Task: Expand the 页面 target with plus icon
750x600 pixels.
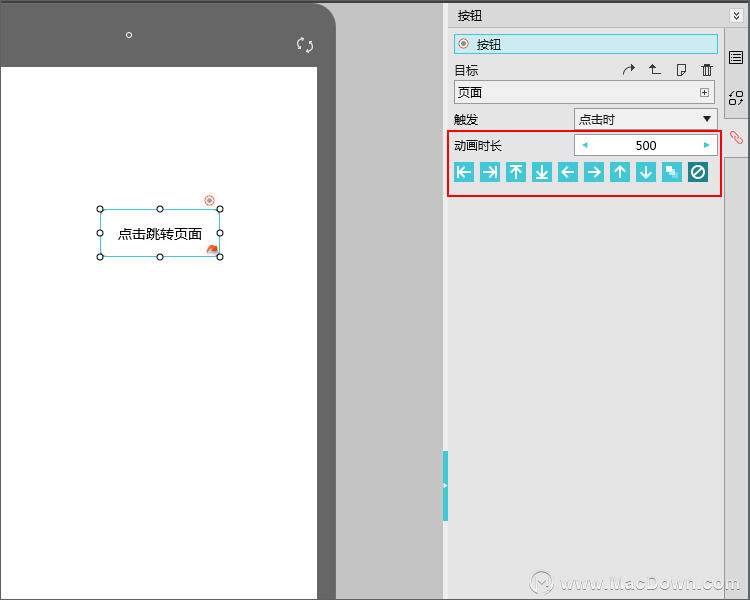Action: [704, 92]
